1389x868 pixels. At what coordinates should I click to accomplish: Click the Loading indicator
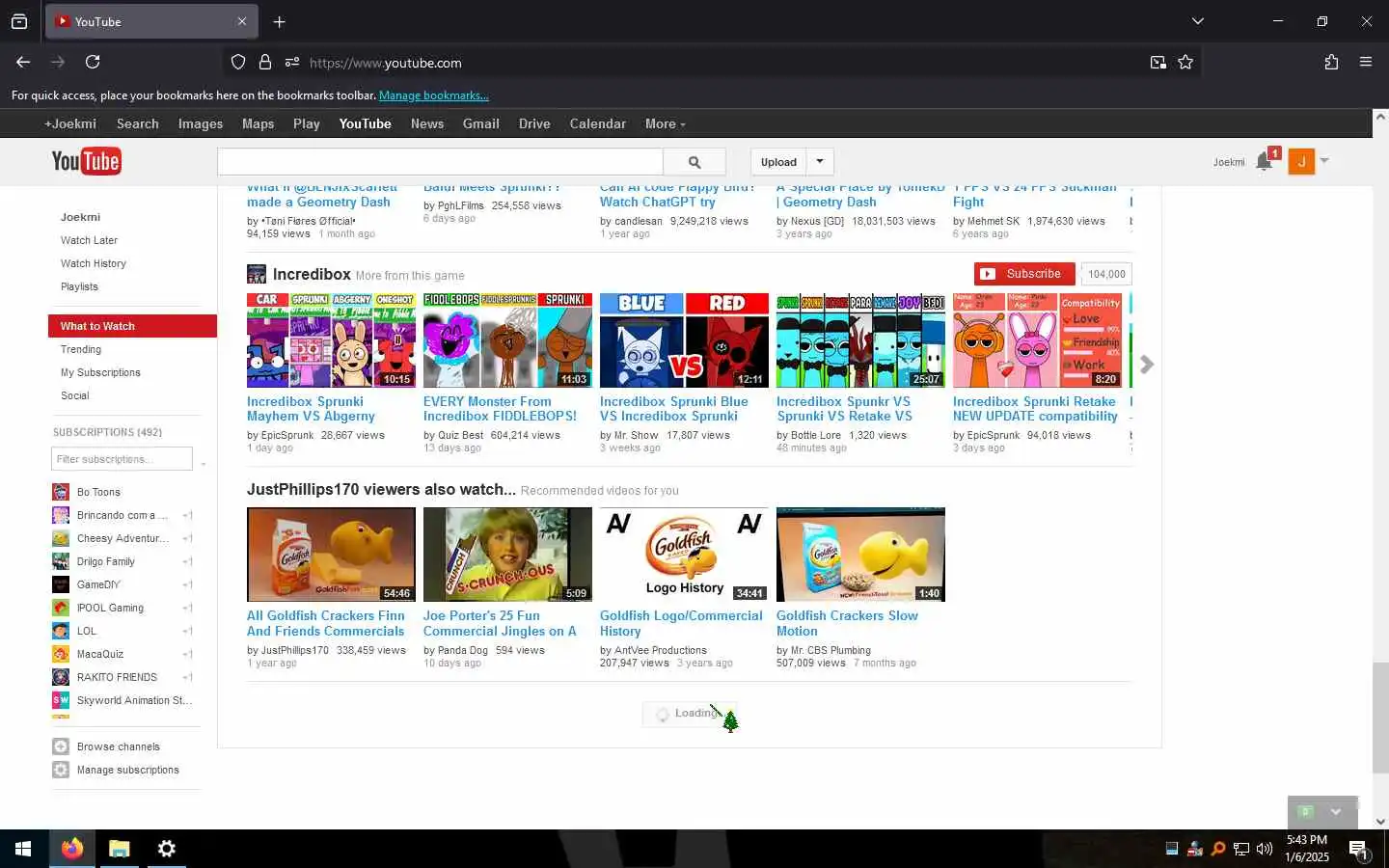tap(689, 714)
